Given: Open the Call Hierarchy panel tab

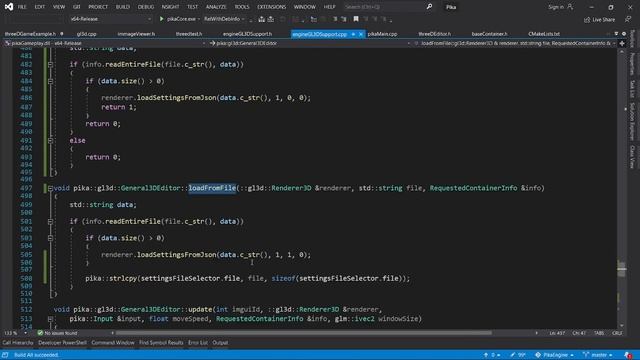Looking at the screenshot, I should (x=18, y=343).
